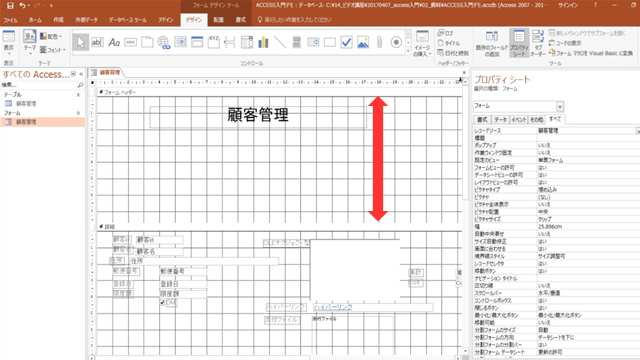
Task: Open the 外部データ ribbon tab
Action: (86, 20)
